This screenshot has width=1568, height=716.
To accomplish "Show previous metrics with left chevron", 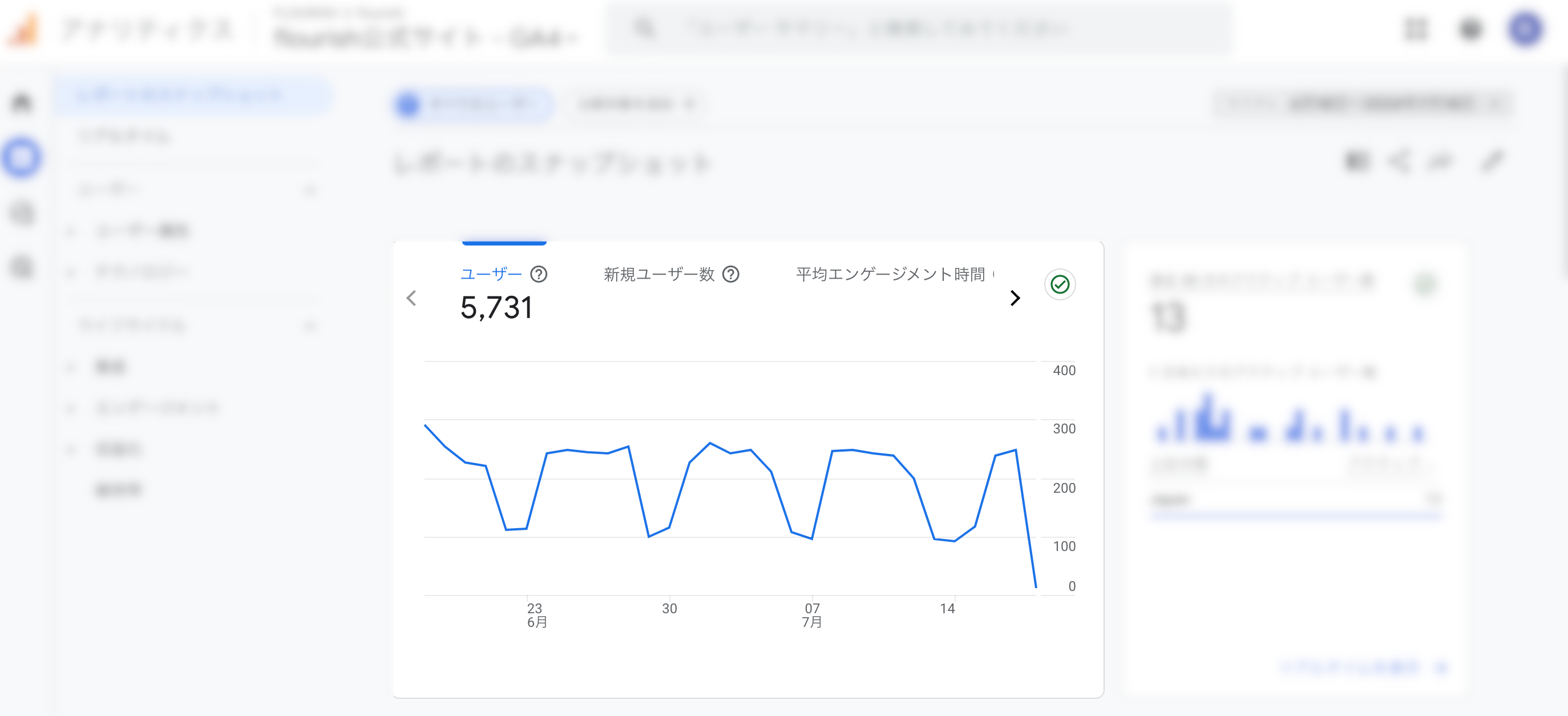I will 411,298.
